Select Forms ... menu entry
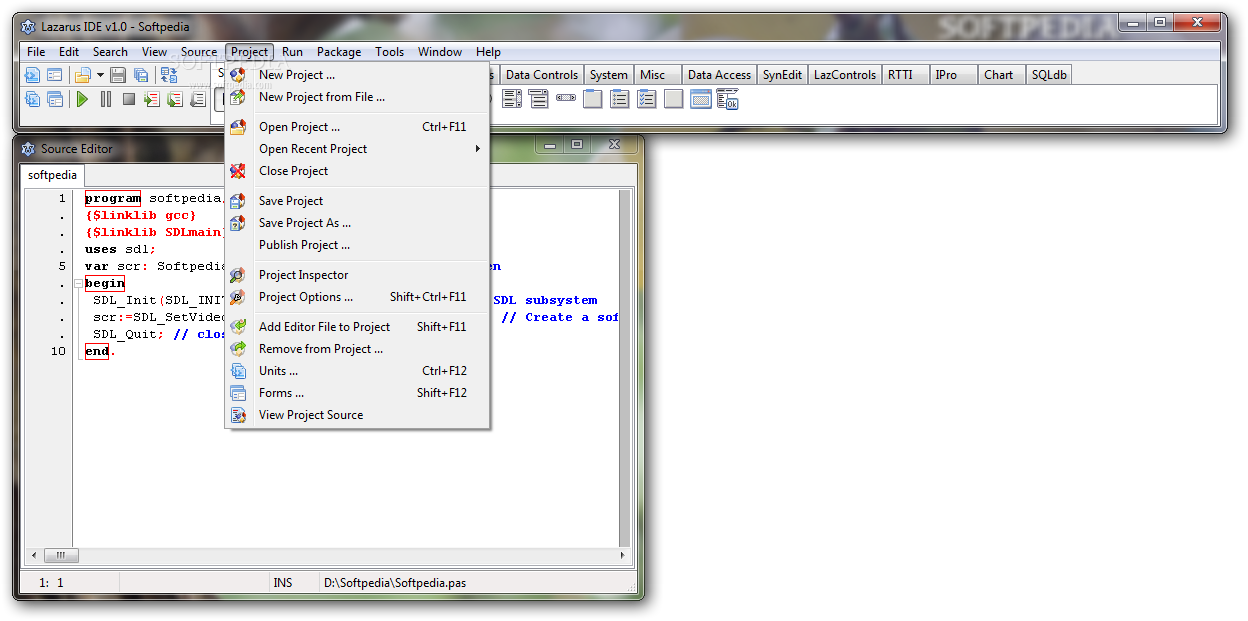This screenshot has width=1248, height=621. [358, 393]
